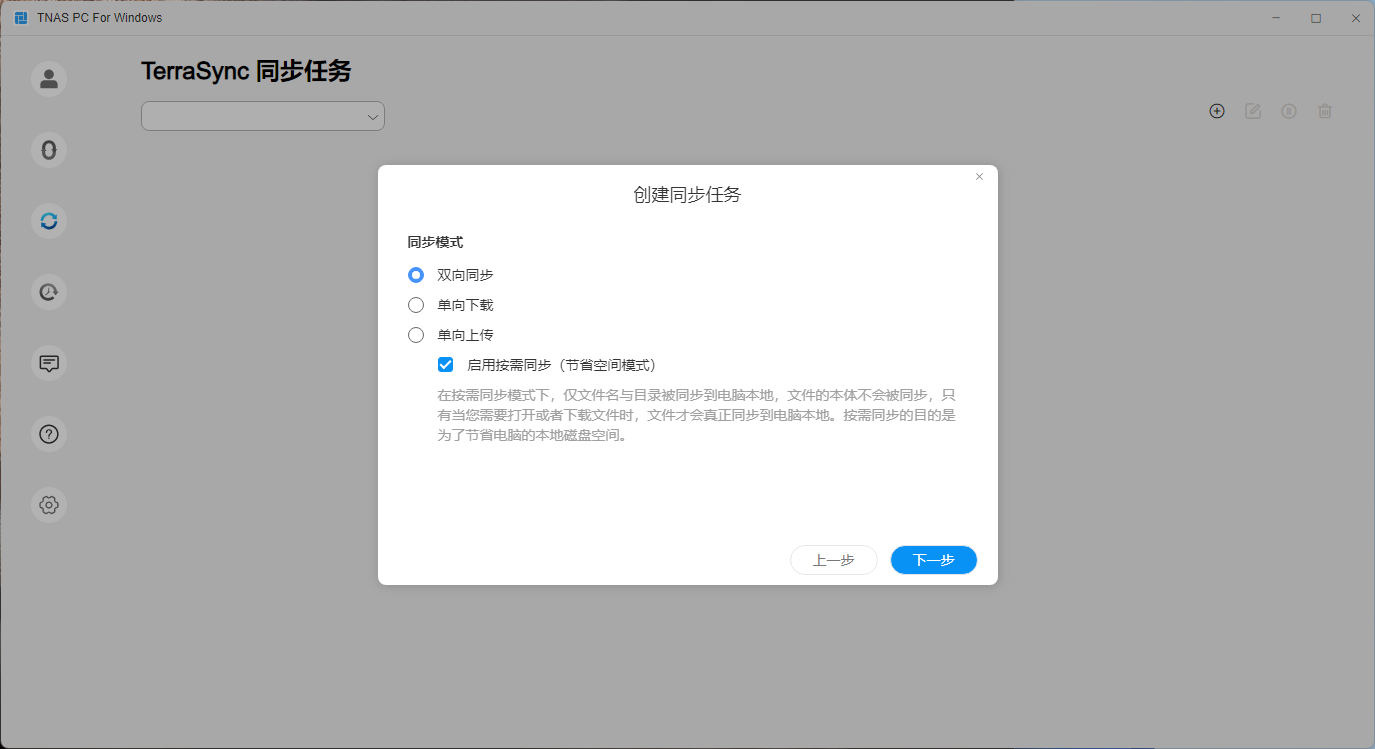
Task: Maximize the TNAS PC window
Action: (1316, 18)
